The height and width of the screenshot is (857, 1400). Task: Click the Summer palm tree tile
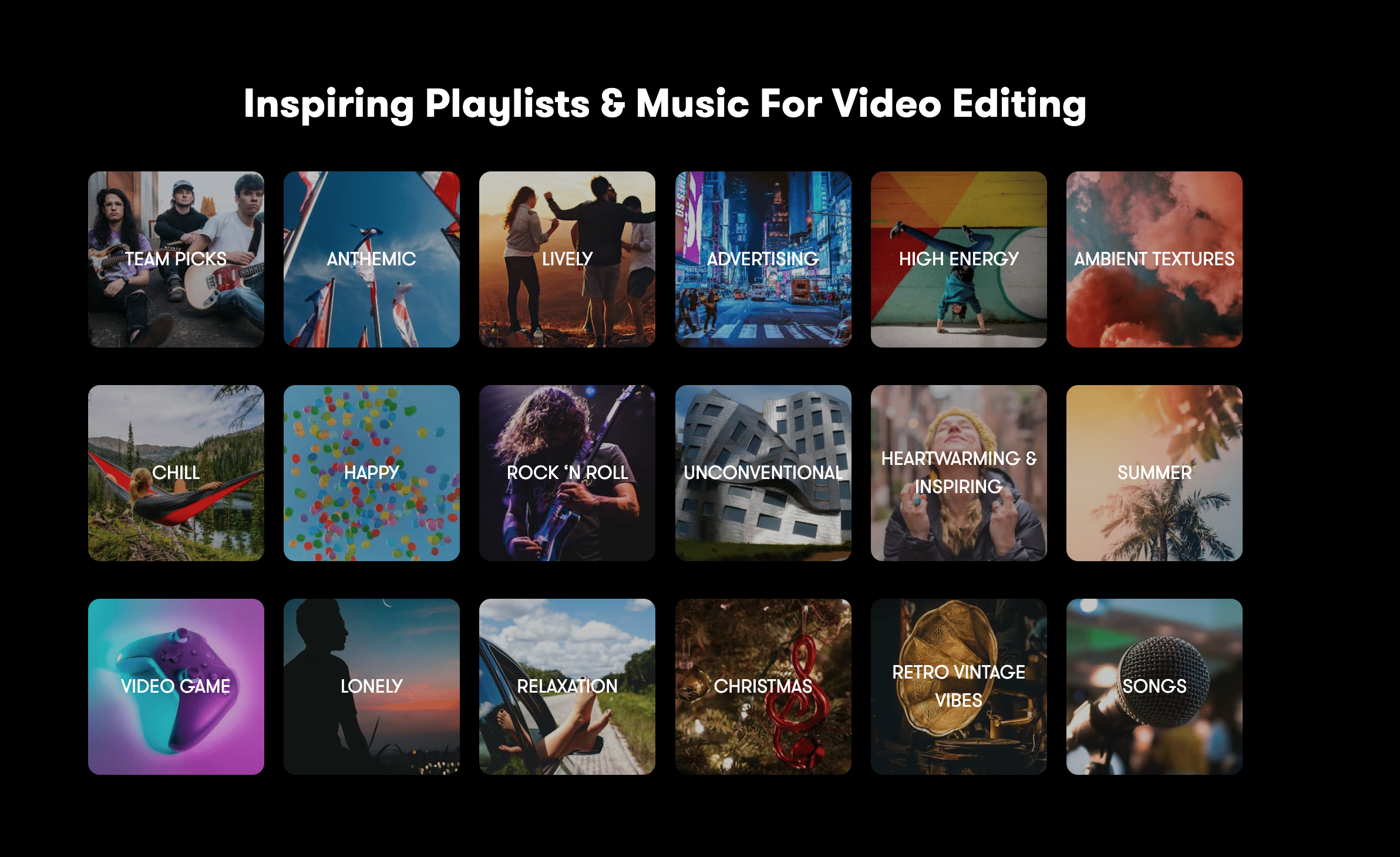pyautogui.click(x=1154, y=473)
